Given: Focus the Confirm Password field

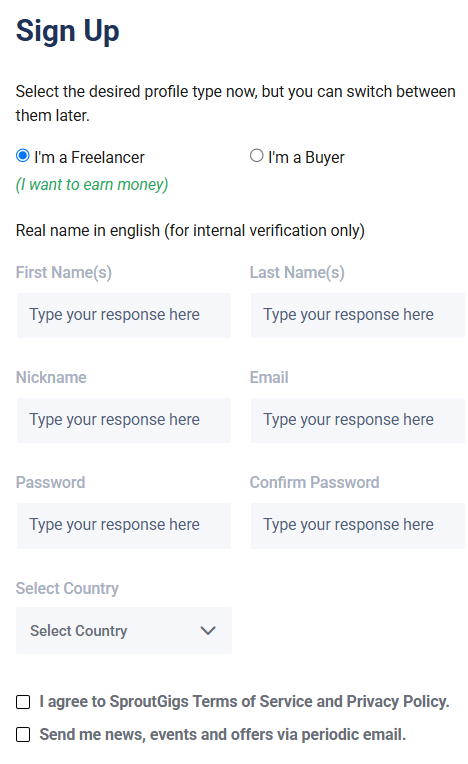Looking at the screenshot, I should 357,526.
